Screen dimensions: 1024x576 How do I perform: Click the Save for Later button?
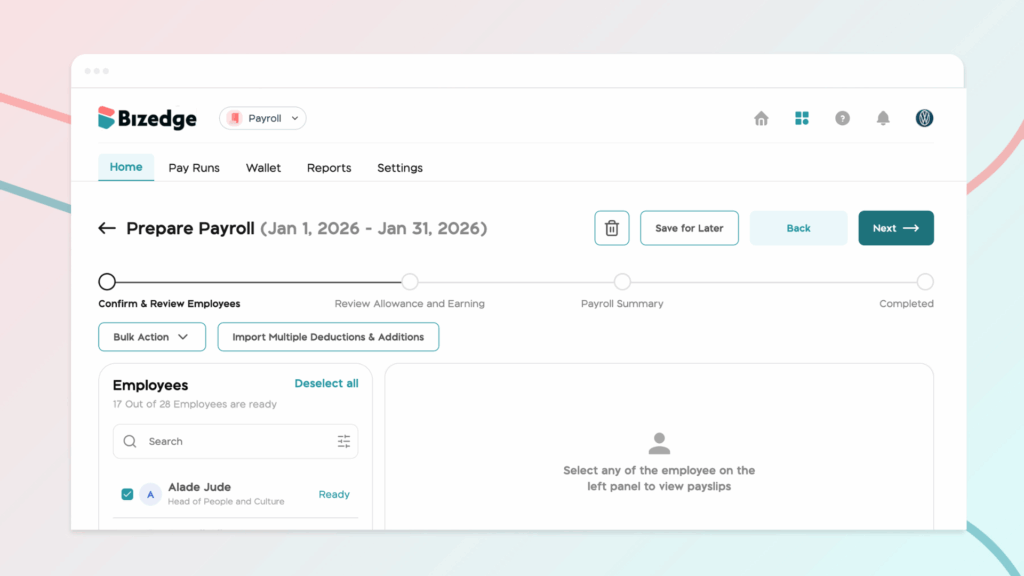pos(689,228)
